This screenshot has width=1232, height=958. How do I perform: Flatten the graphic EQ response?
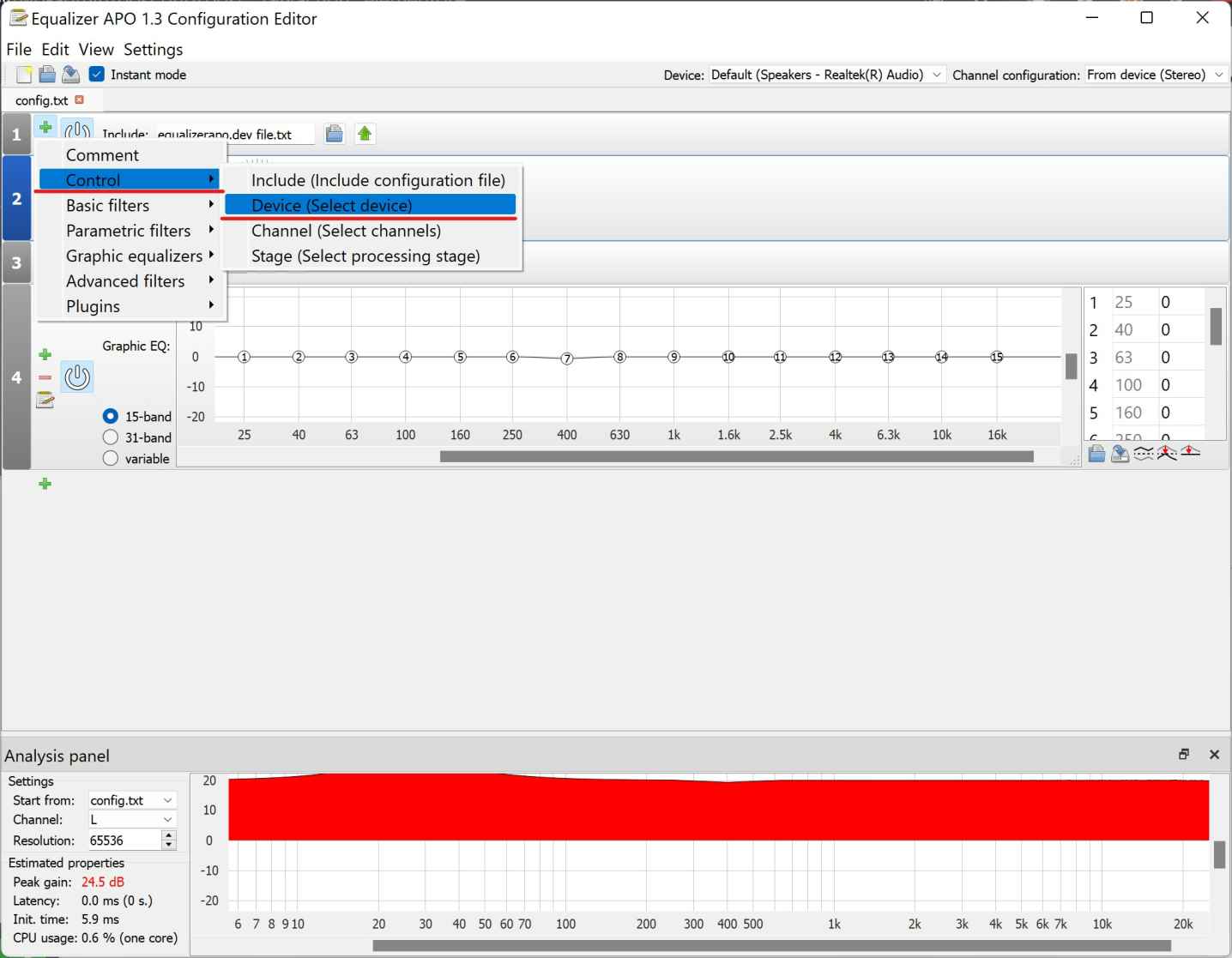point(1191,454)
